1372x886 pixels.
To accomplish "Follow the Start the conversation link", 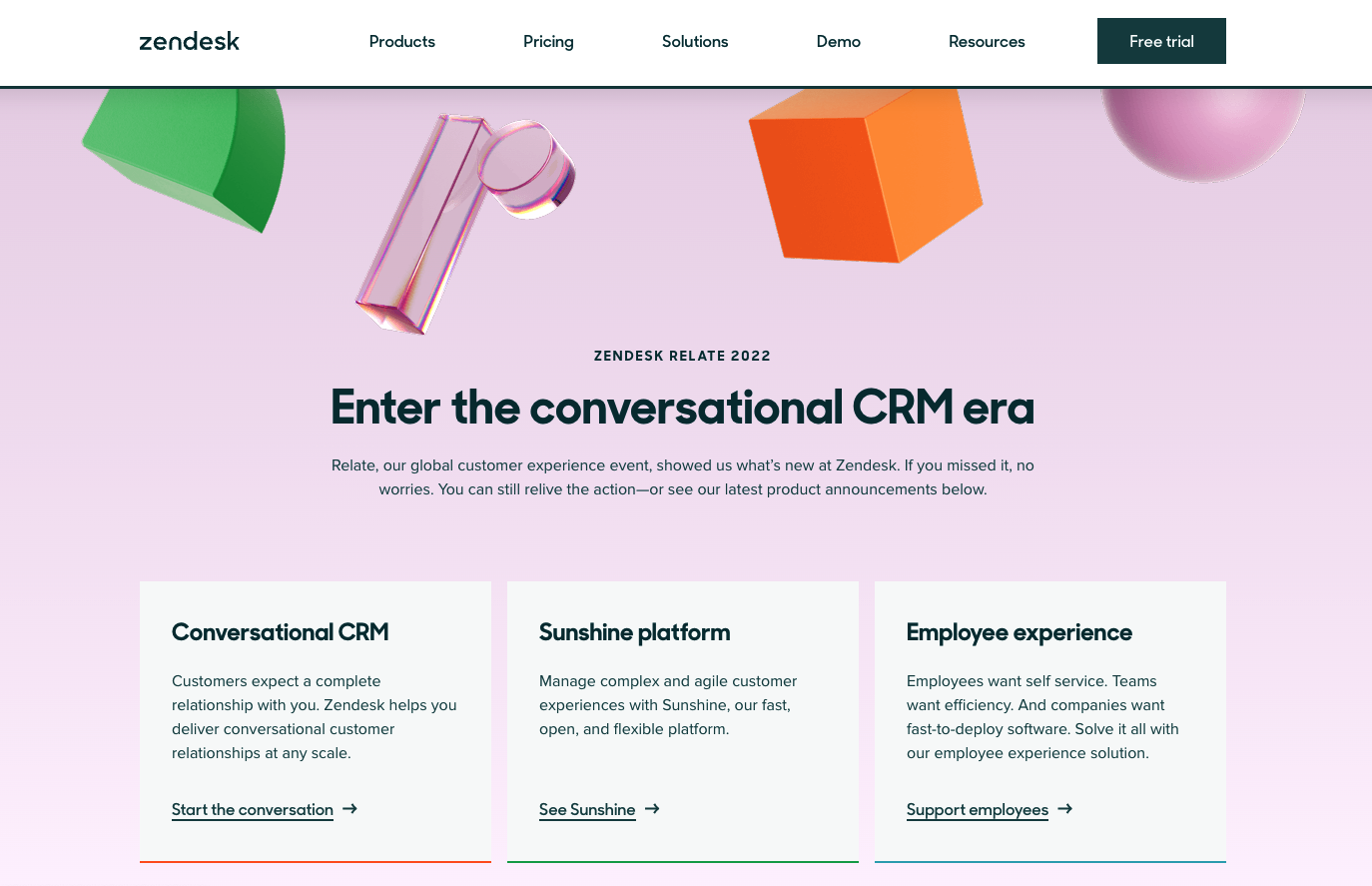I will (x=253, y=809).
